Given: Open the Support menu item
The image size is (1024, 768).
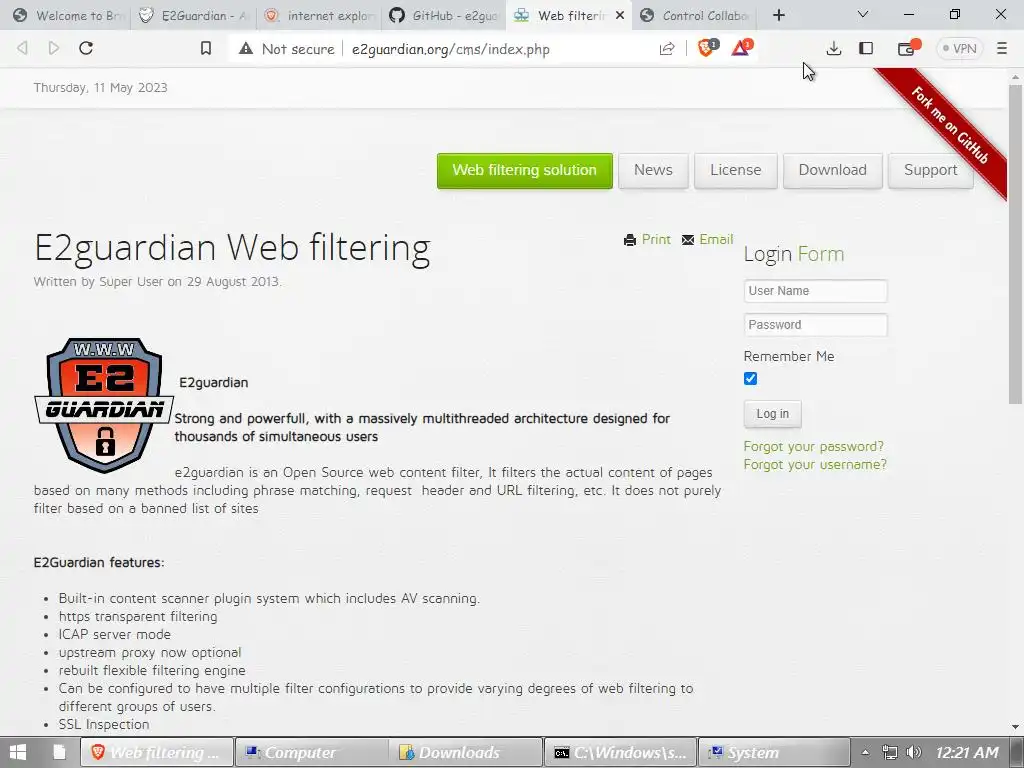Looking at the screenshot, I should tap(931, 170).
